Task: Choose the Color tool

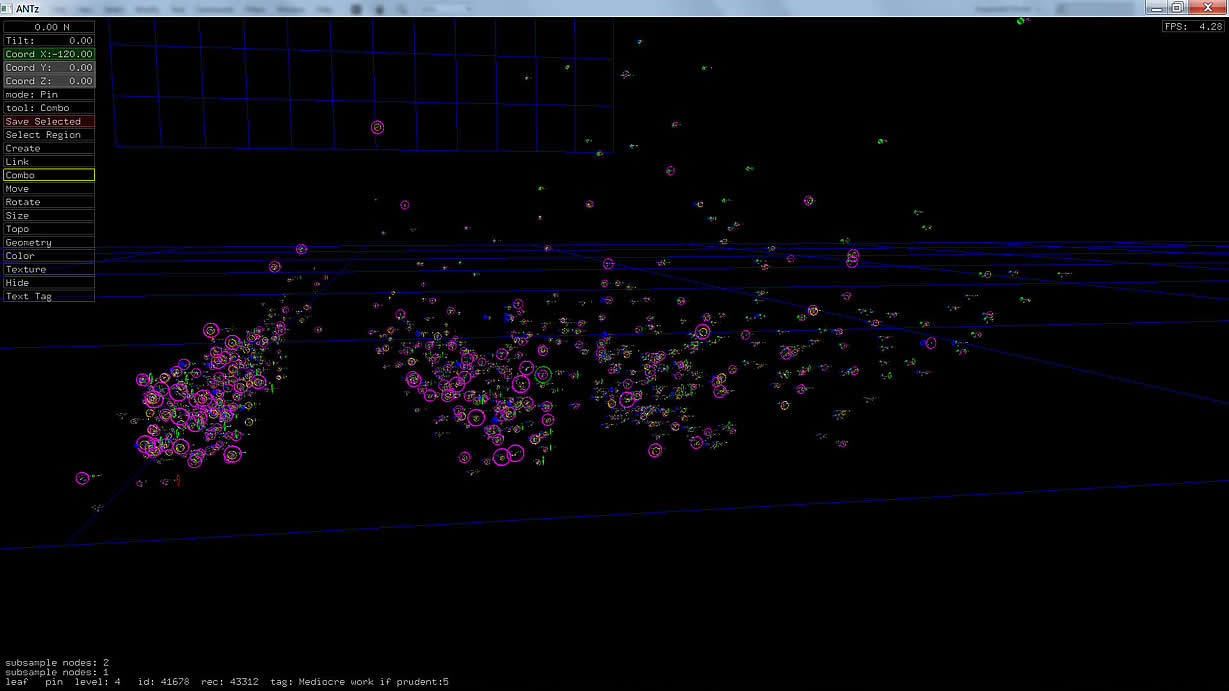Action: point(49,256)
